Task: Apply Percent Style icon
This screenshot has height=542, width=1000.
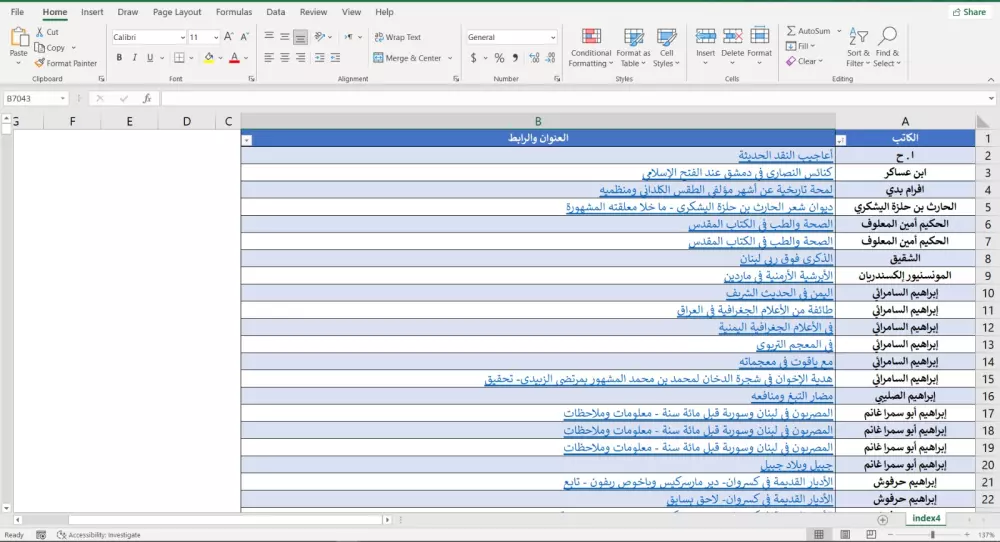Action: [499, 58]
